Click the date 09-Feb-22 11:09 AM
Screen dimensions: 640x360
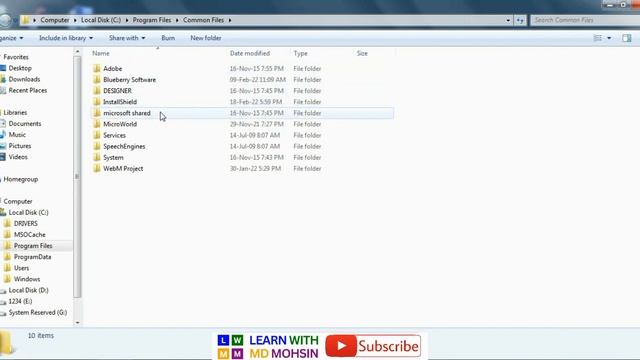tap(258, 80)
